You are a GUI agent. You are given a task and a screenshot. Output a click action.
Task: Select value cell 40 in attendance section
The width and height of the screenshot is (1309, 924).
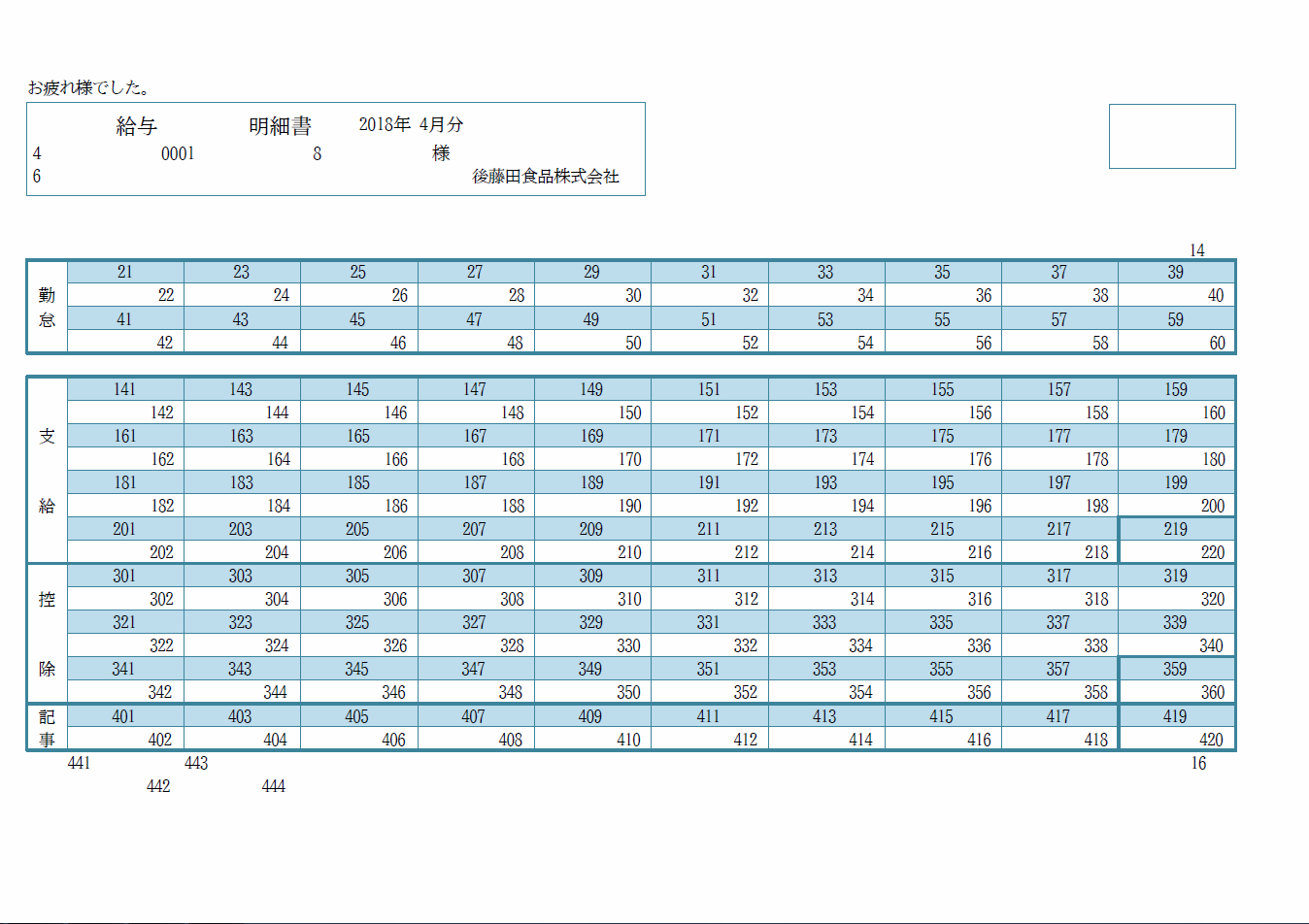tap(1177, 295)
